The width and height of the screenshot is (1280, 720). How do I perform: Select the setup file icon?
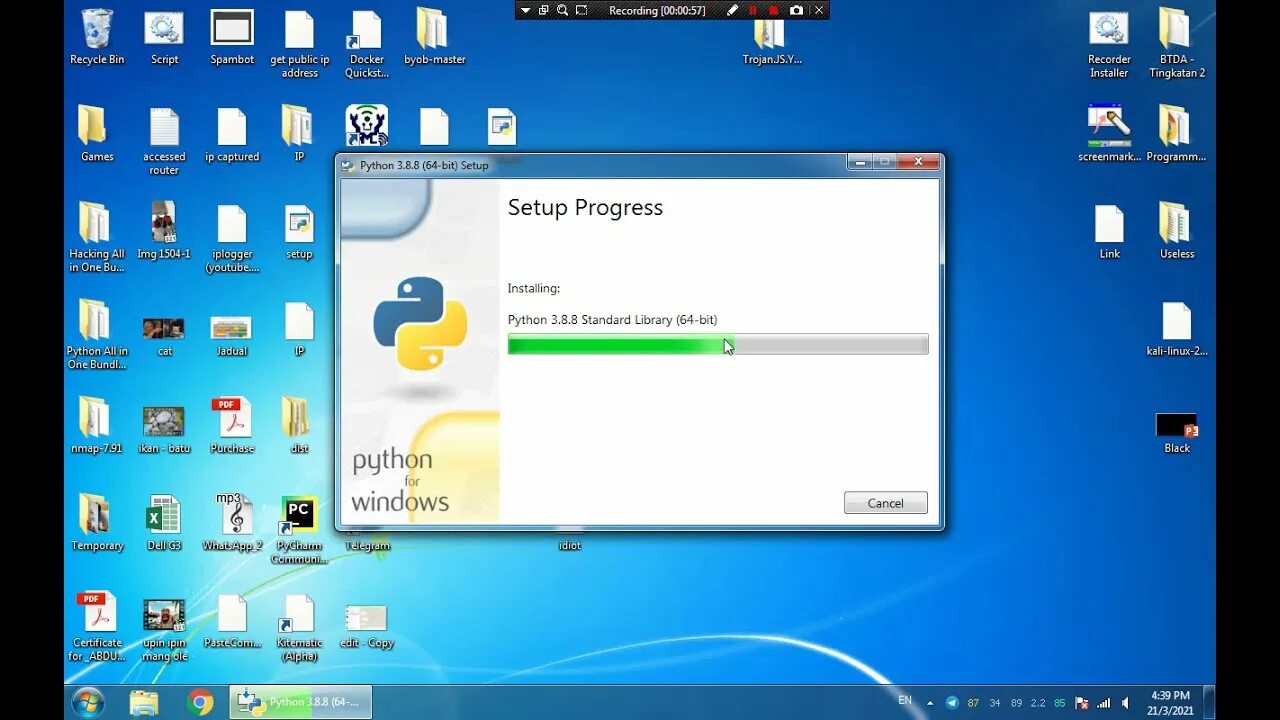[x=299, y=231]
